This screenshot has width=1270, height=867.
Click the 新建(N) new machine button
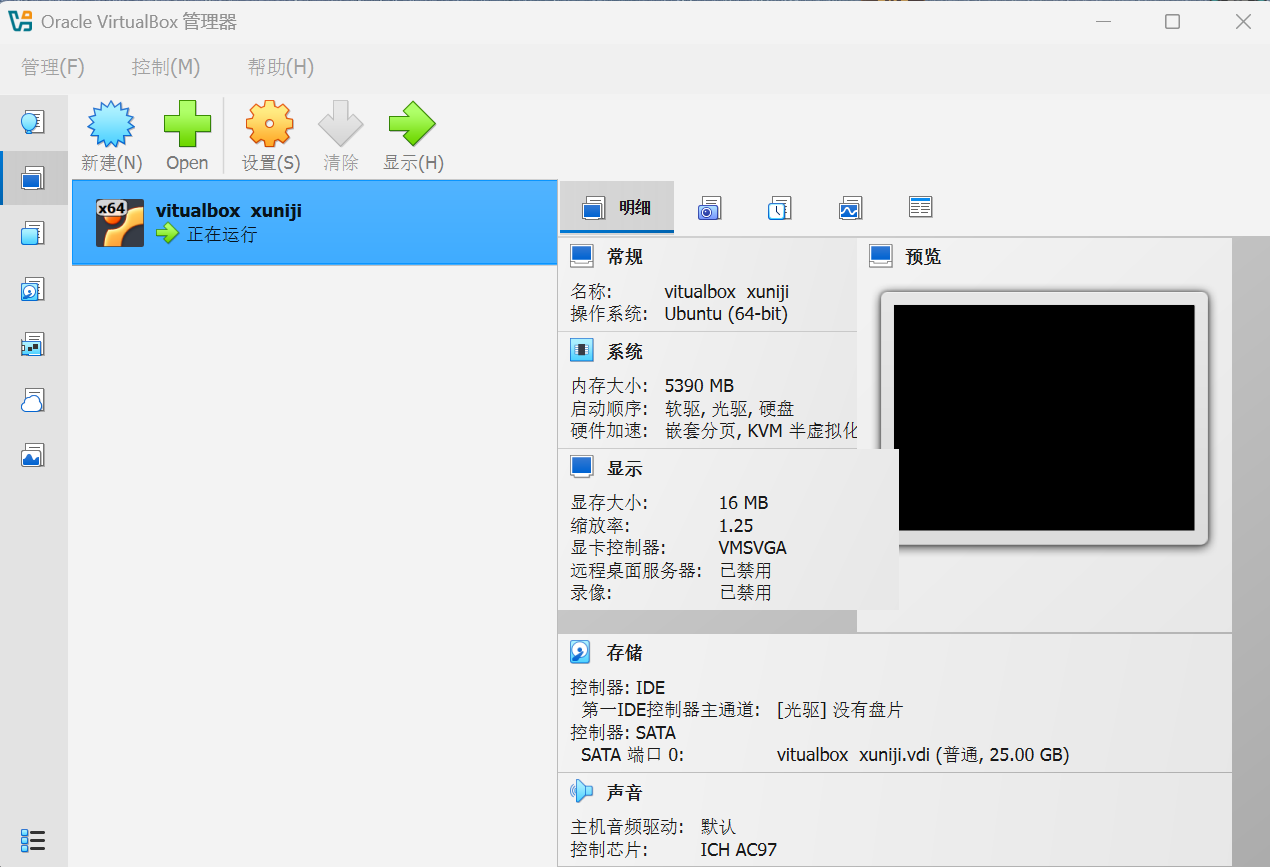pos(111,137)
